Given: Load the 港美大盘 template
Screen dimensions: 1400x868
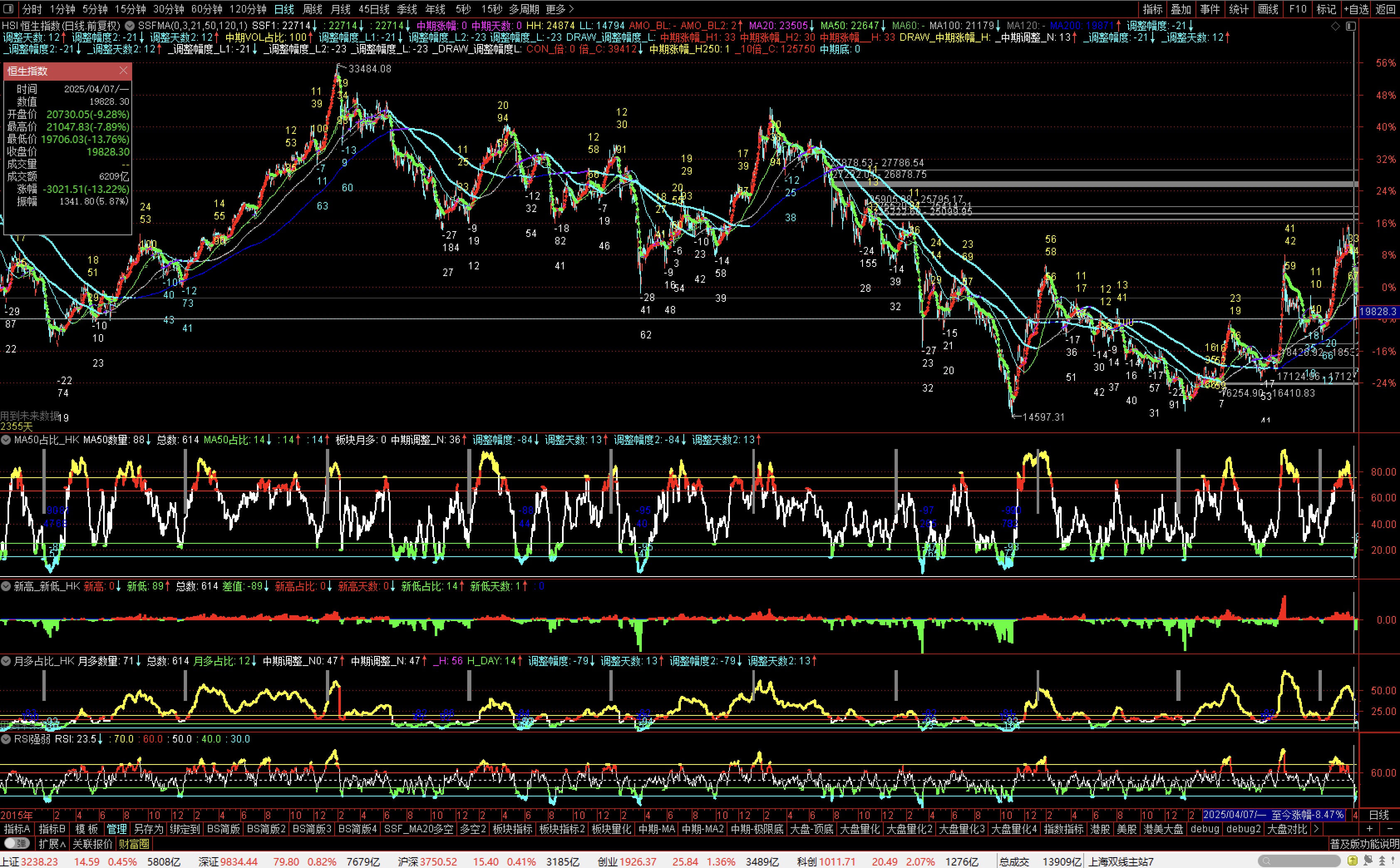Looking at the screenshot, I should click(x=1163, y=829).
